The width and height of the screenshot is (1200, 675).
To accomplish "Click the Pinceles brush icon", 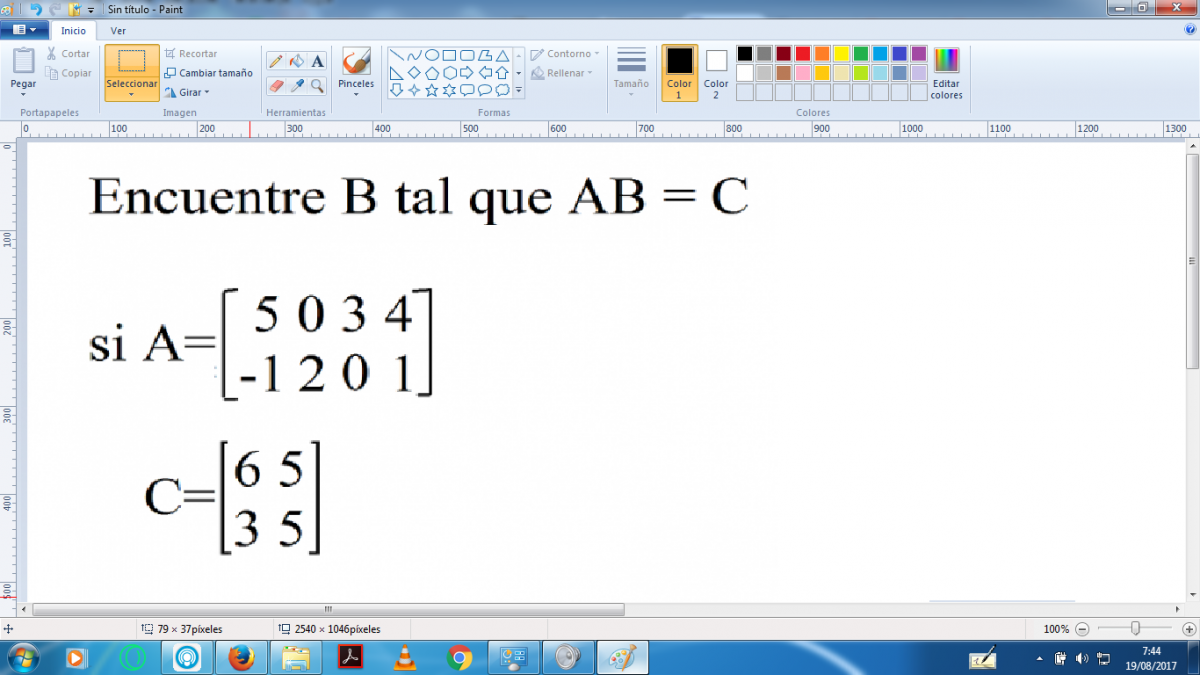I will point(355,62).
